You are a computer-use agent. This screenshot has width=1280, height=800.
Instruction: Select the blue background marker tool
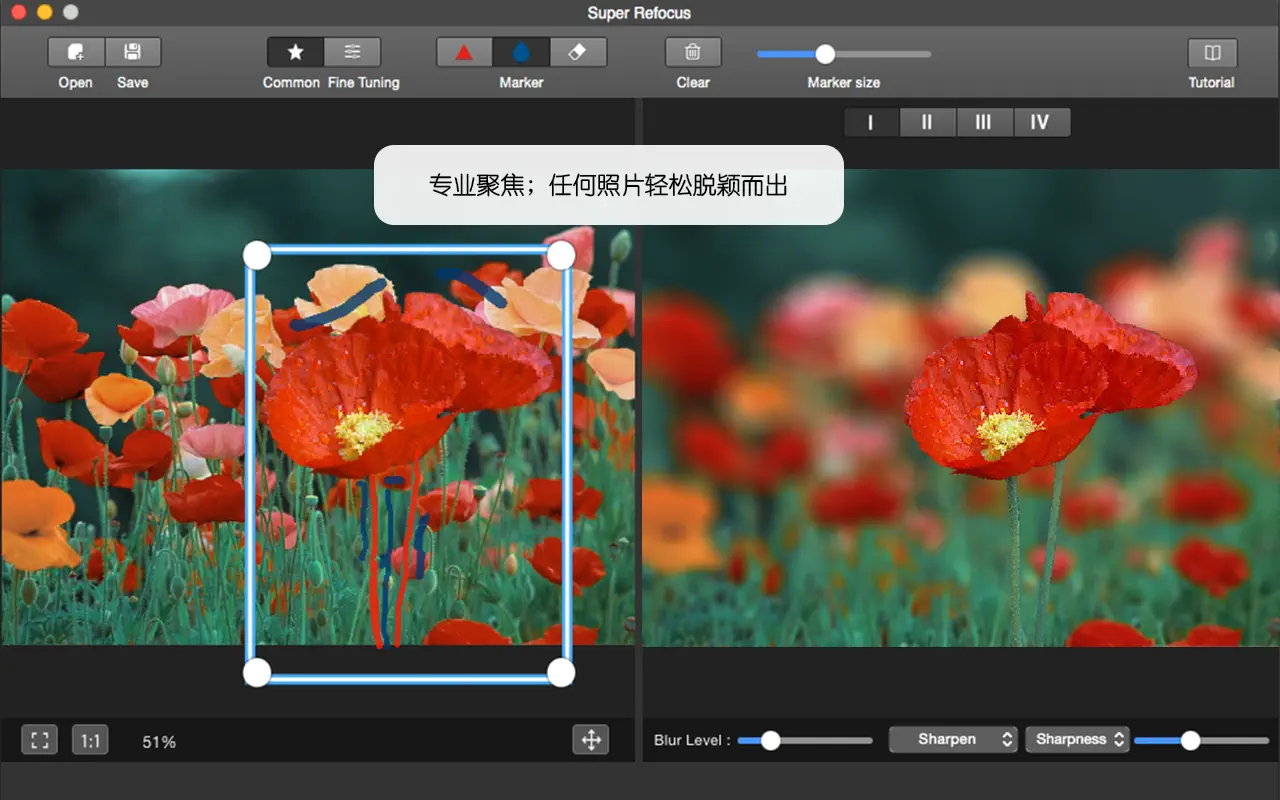(521, 51)
